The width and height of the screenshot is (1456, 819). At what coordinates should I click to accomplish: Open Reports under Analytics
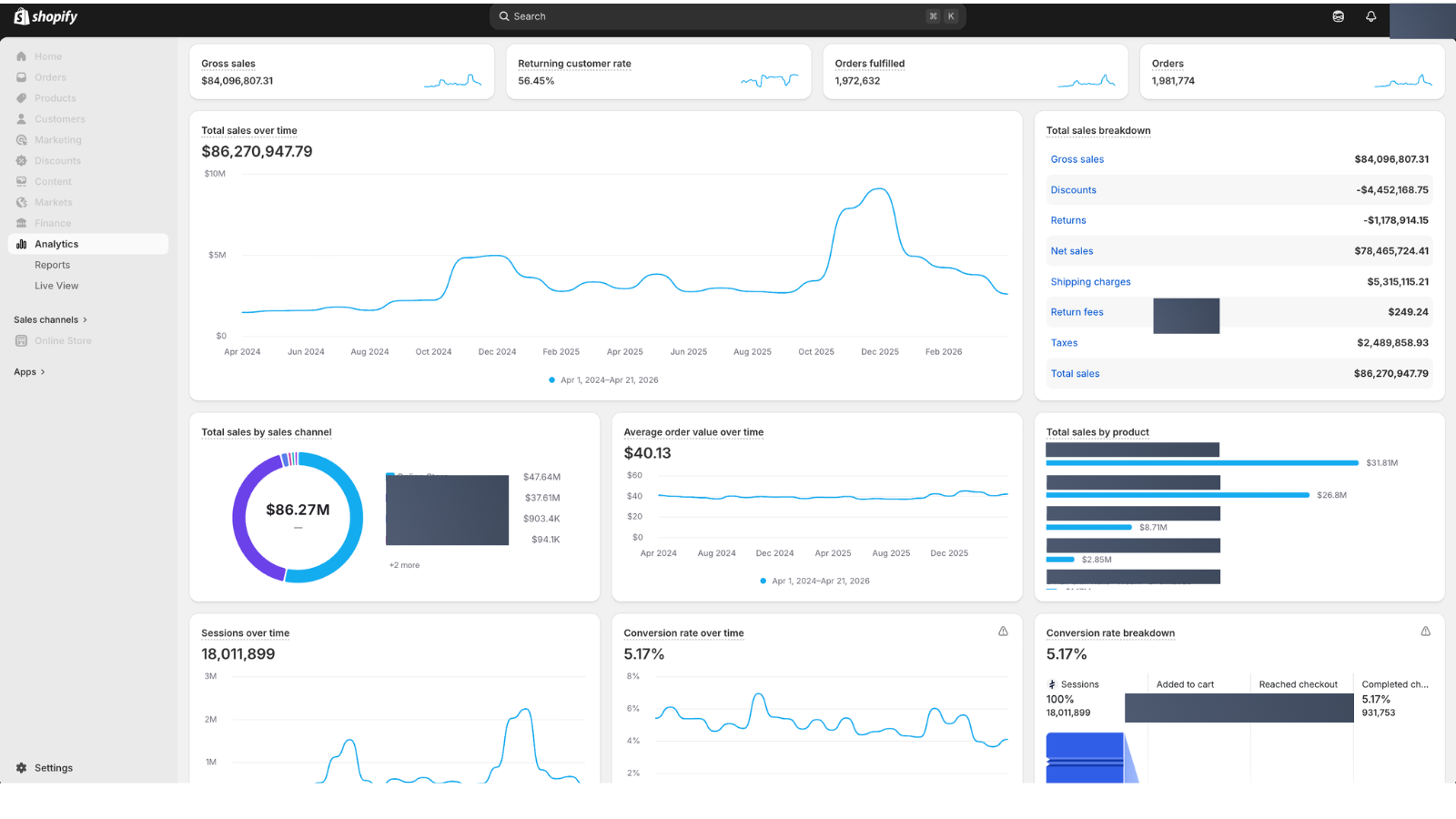pyautogui.click(x=52, y=265)
